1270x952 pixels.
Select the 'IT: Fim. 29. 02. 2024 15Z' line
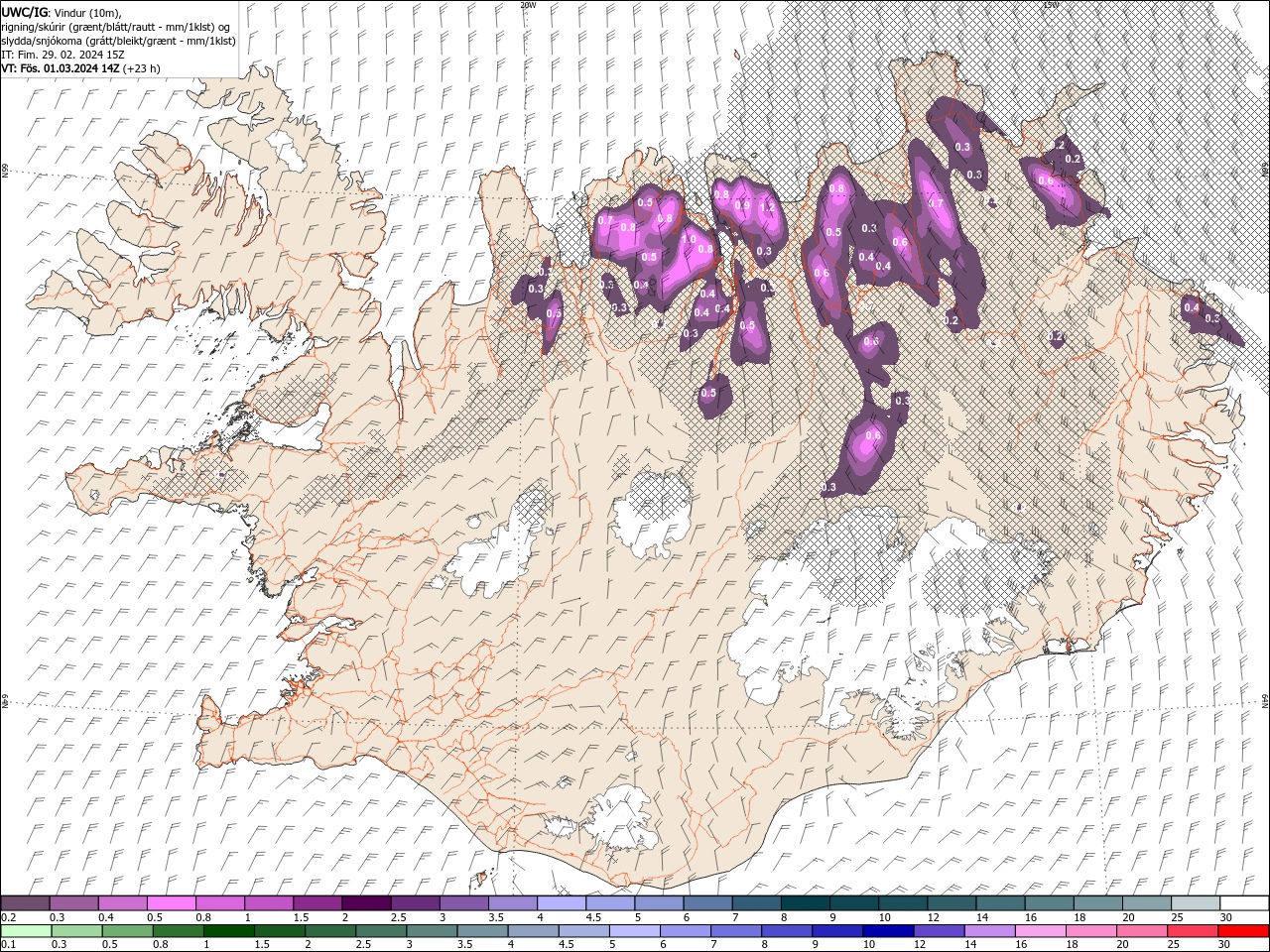tap(63, 55)
